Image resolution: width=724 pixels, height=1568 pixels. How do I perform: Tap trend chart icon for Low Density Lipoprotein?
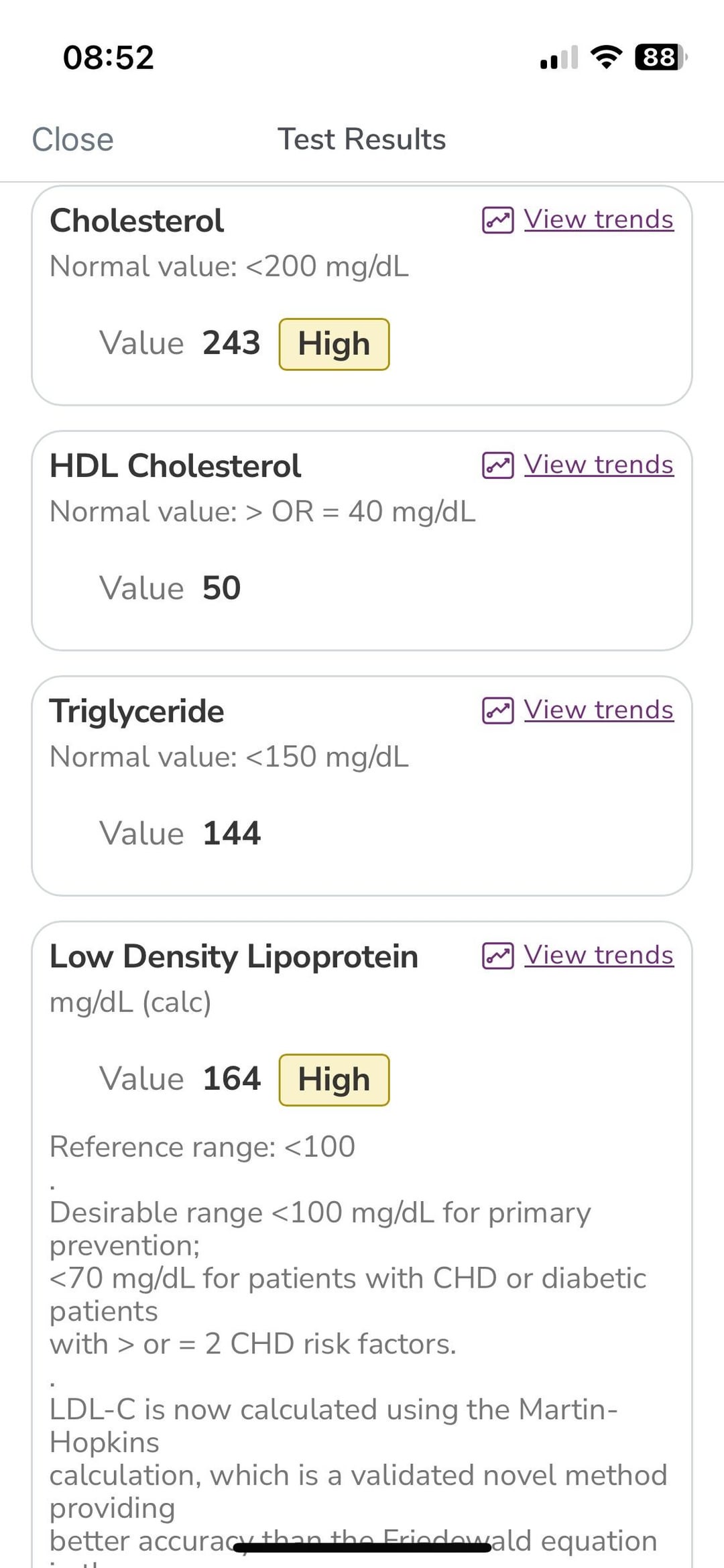(x=497, y=956)
